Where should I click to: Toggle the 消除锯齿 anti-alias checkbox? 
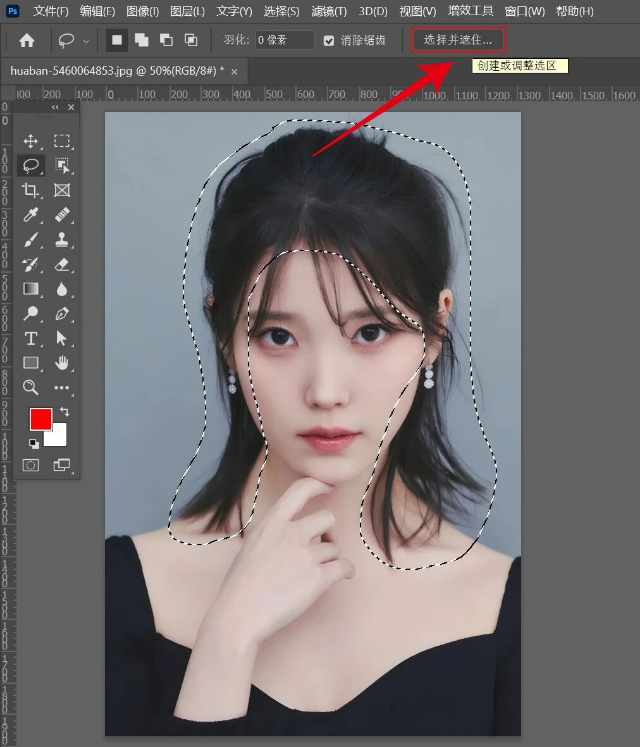click(x=329, y=41)
